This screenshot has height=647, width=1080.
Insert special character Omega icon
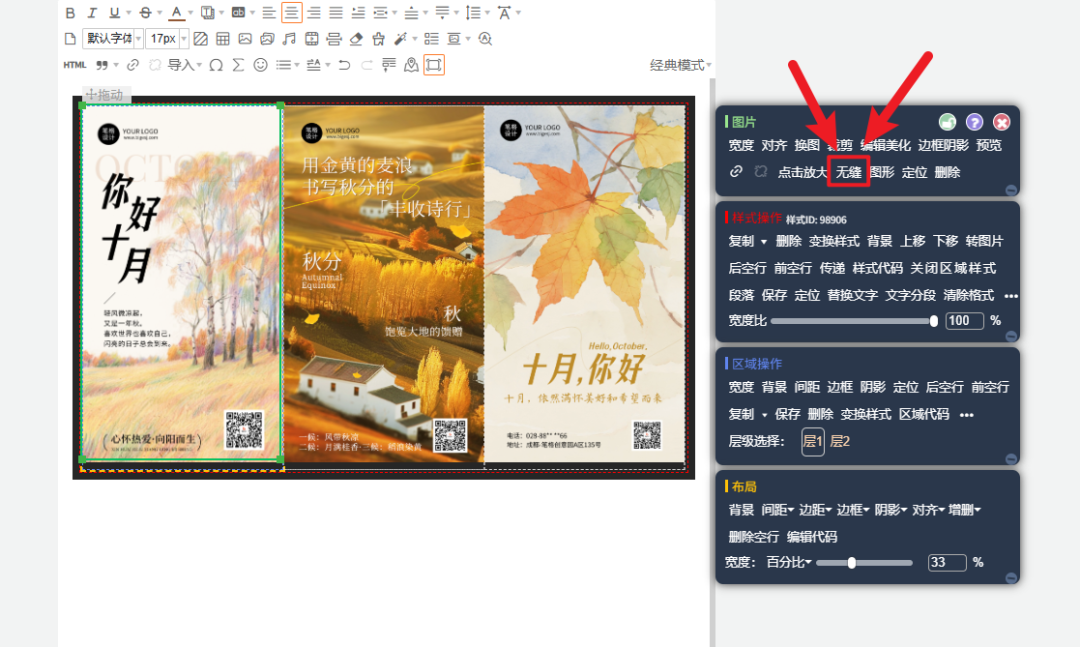coord(216,65)
